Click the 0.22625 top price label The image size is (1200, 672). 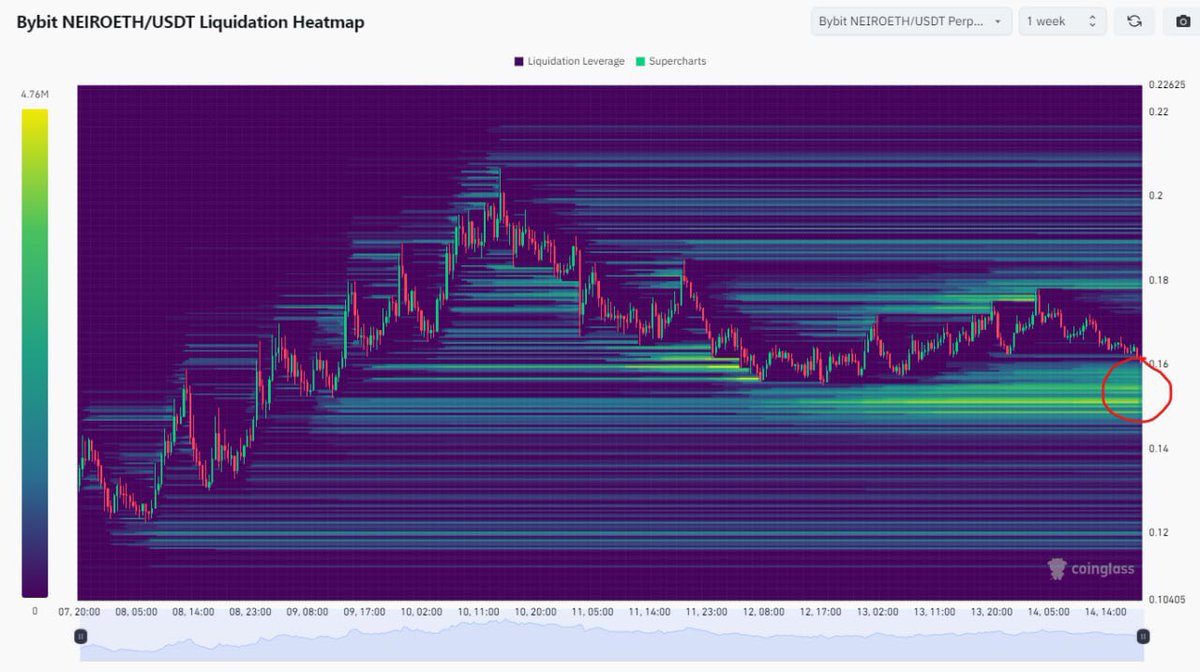[x=1167, y=85]
